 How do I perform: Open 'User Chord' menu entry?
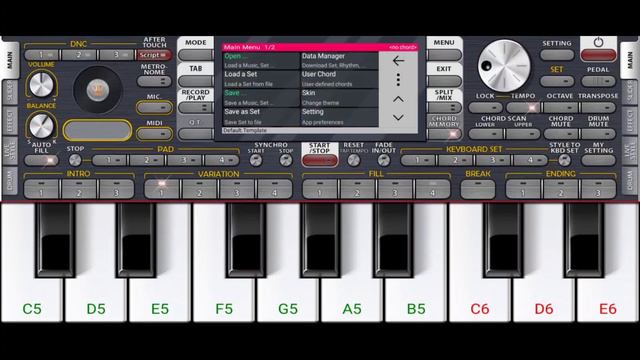(x=340, y=79)
